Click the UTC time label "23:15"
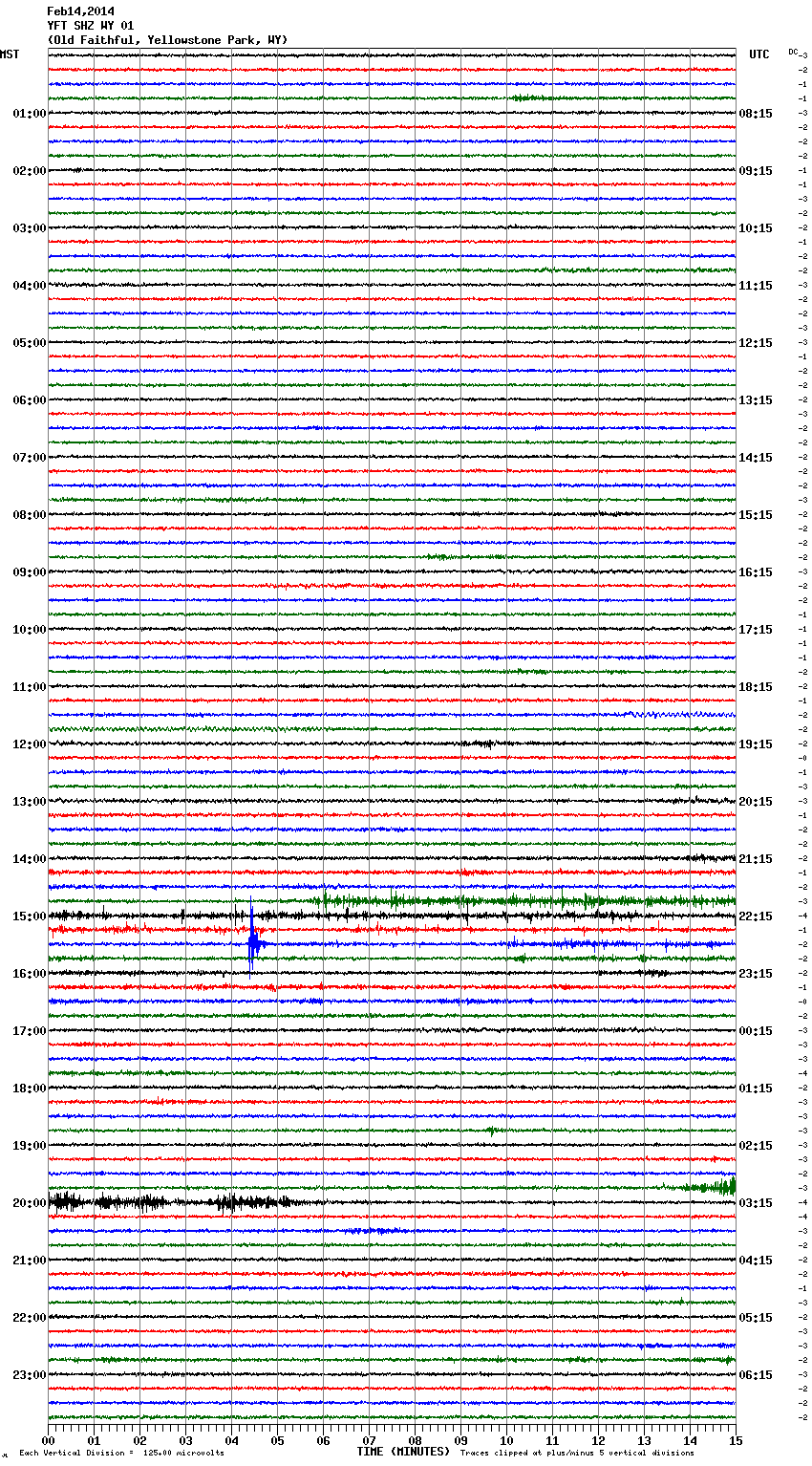This screenshot has height=1466, width=812. 756,974
